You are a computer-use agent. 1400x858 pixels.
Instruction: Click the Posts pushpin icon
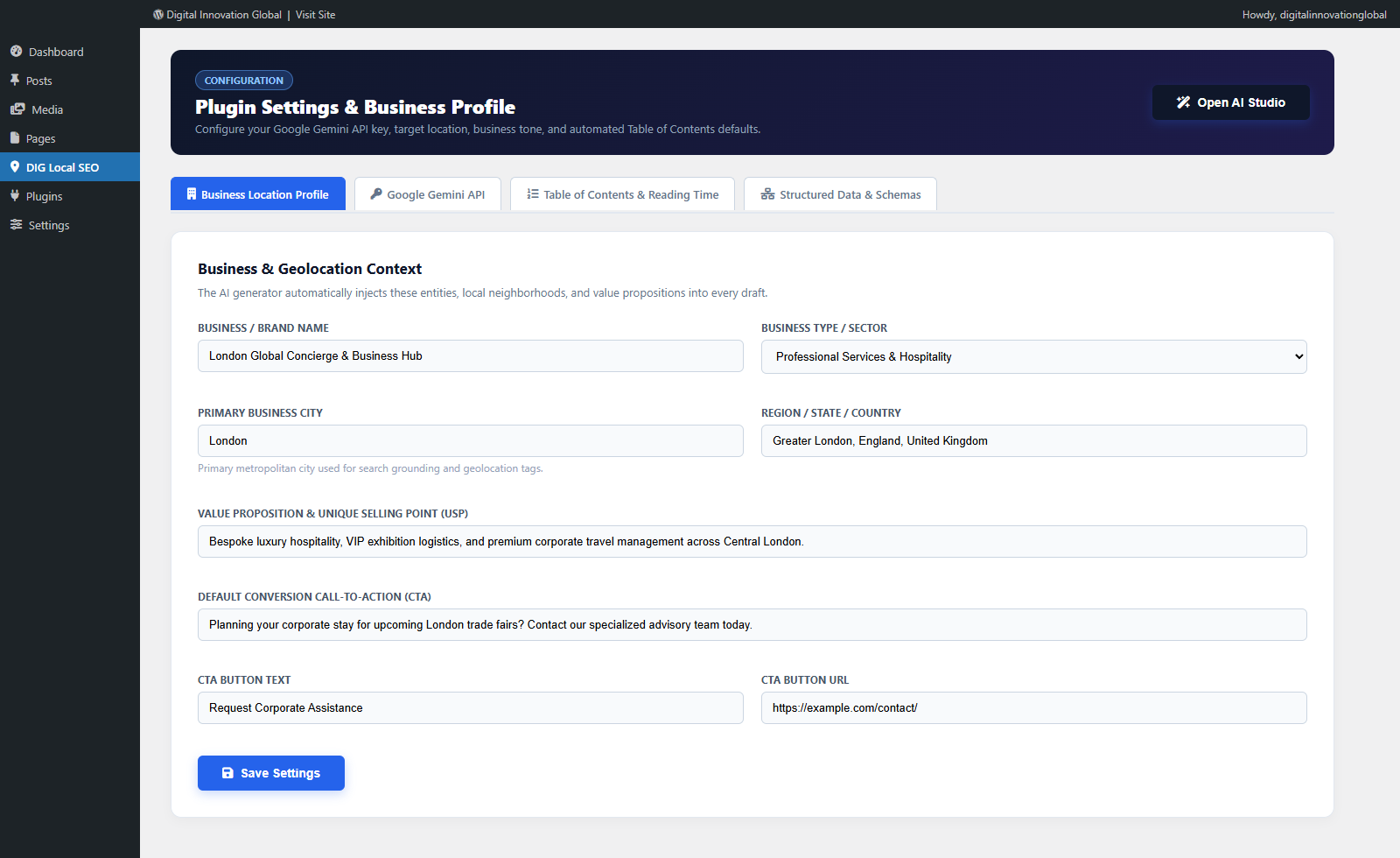tap(15, 80)
